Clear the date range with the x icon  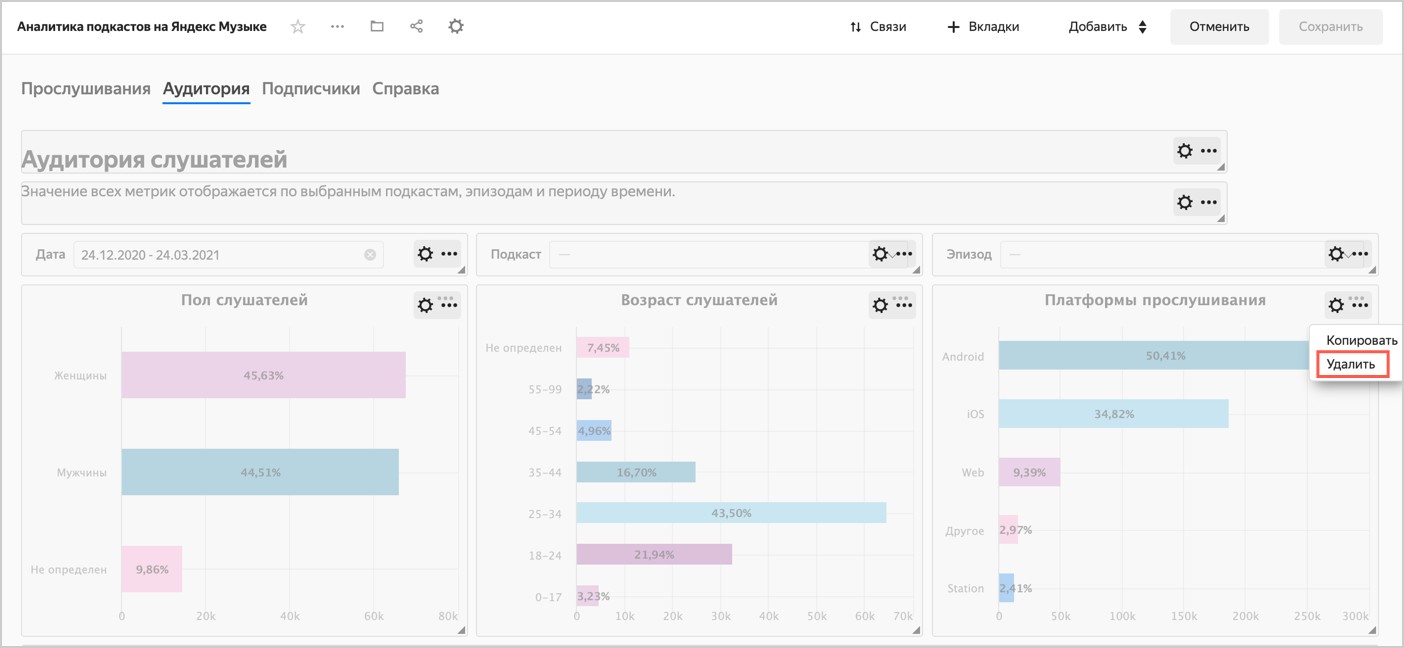(370, 255)
